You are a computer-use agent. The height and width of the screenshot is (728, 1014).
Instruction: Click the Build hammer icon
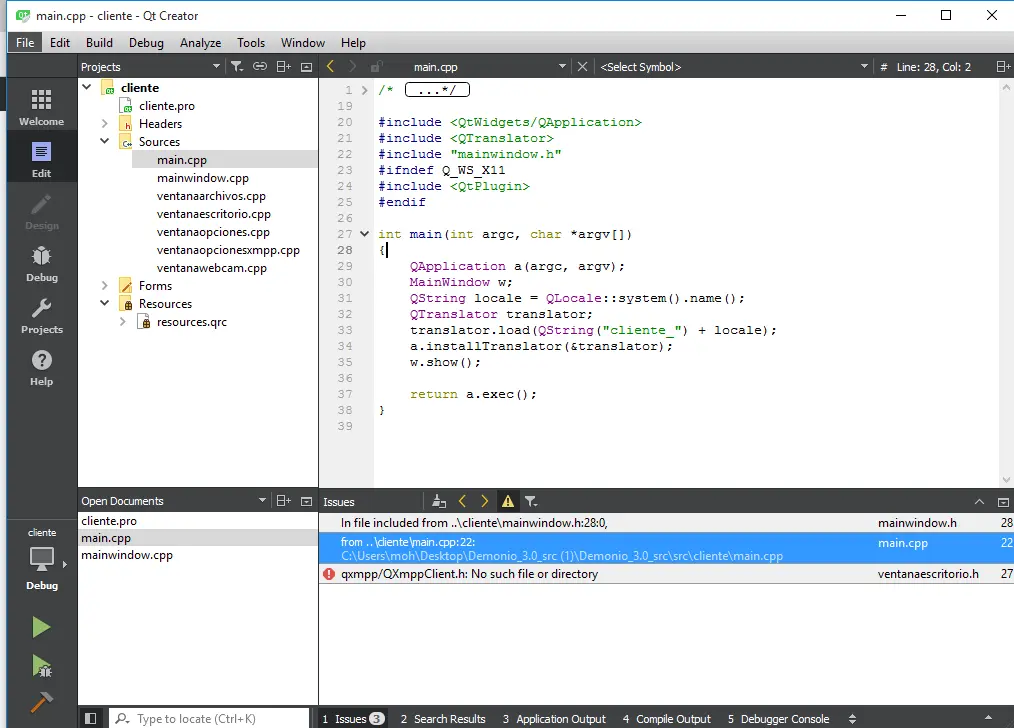click(41, 703)
